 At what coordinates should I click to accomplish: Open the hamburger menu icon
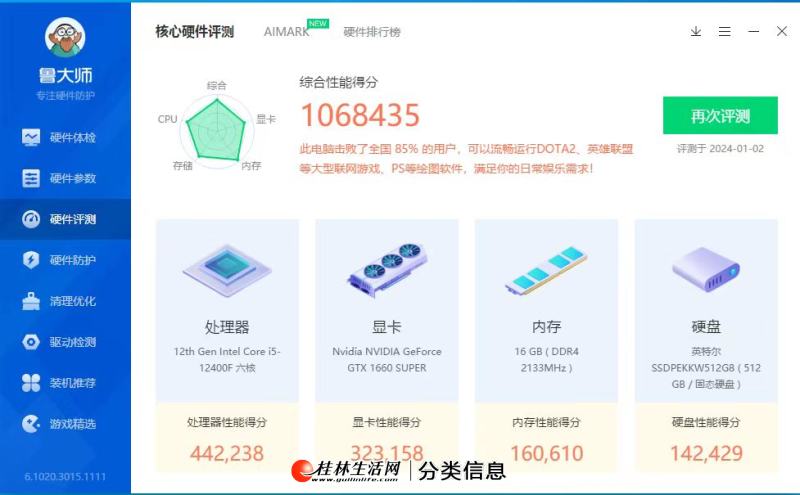(724, 32)
